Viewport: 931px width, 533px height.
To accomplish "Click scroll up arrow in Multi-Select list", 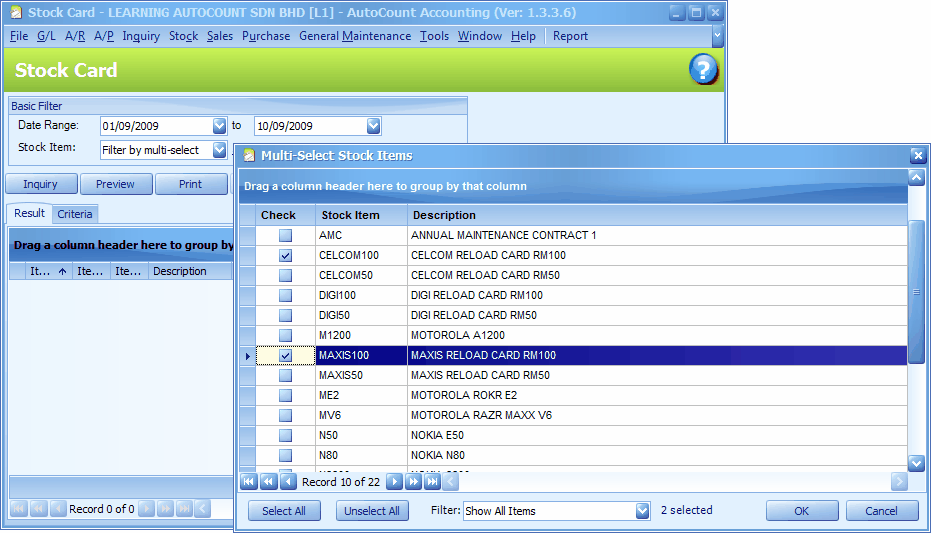I will (x=916, y=177).
